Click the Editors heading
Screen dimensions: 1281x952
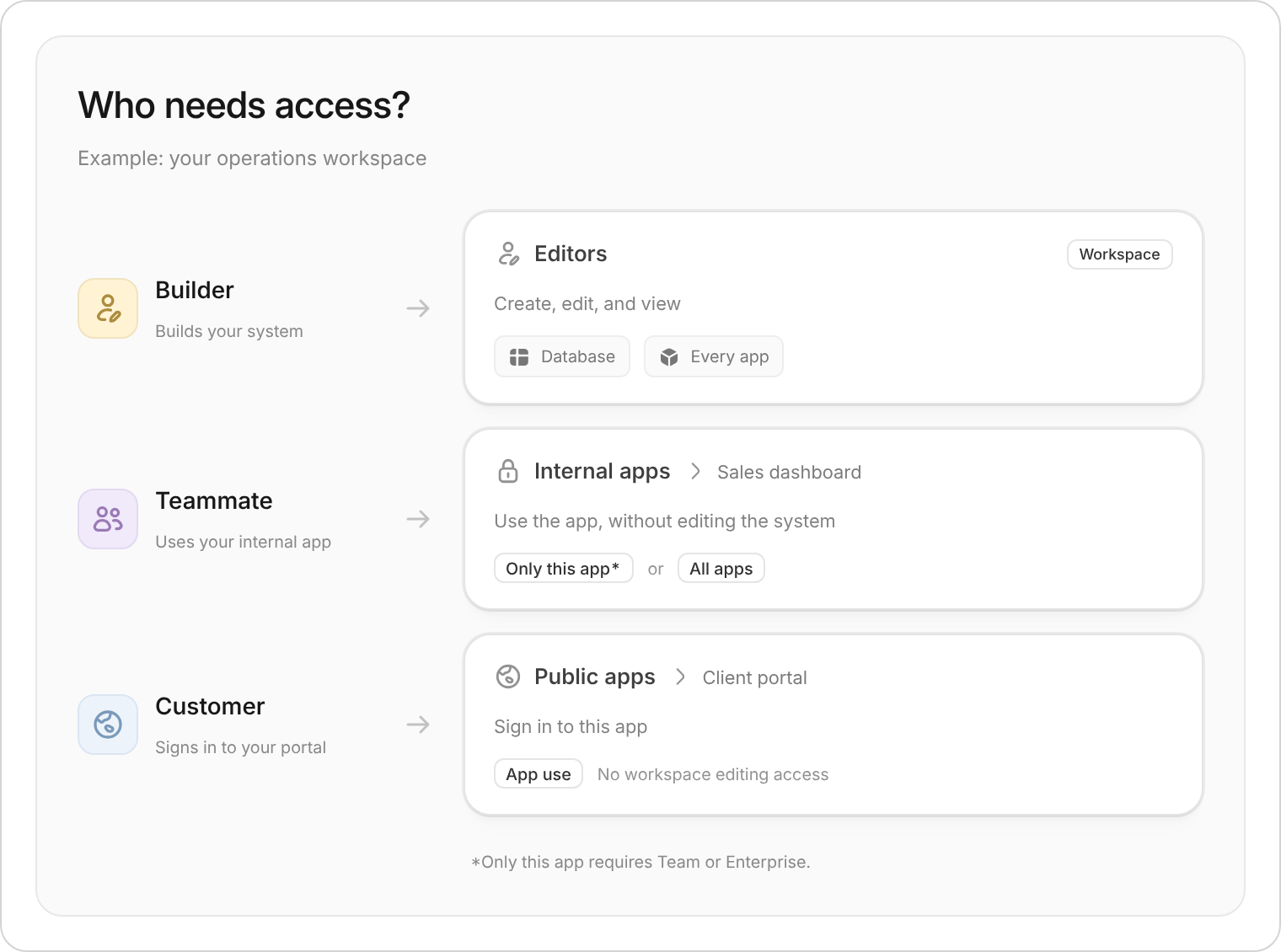(x=571, y=254)
